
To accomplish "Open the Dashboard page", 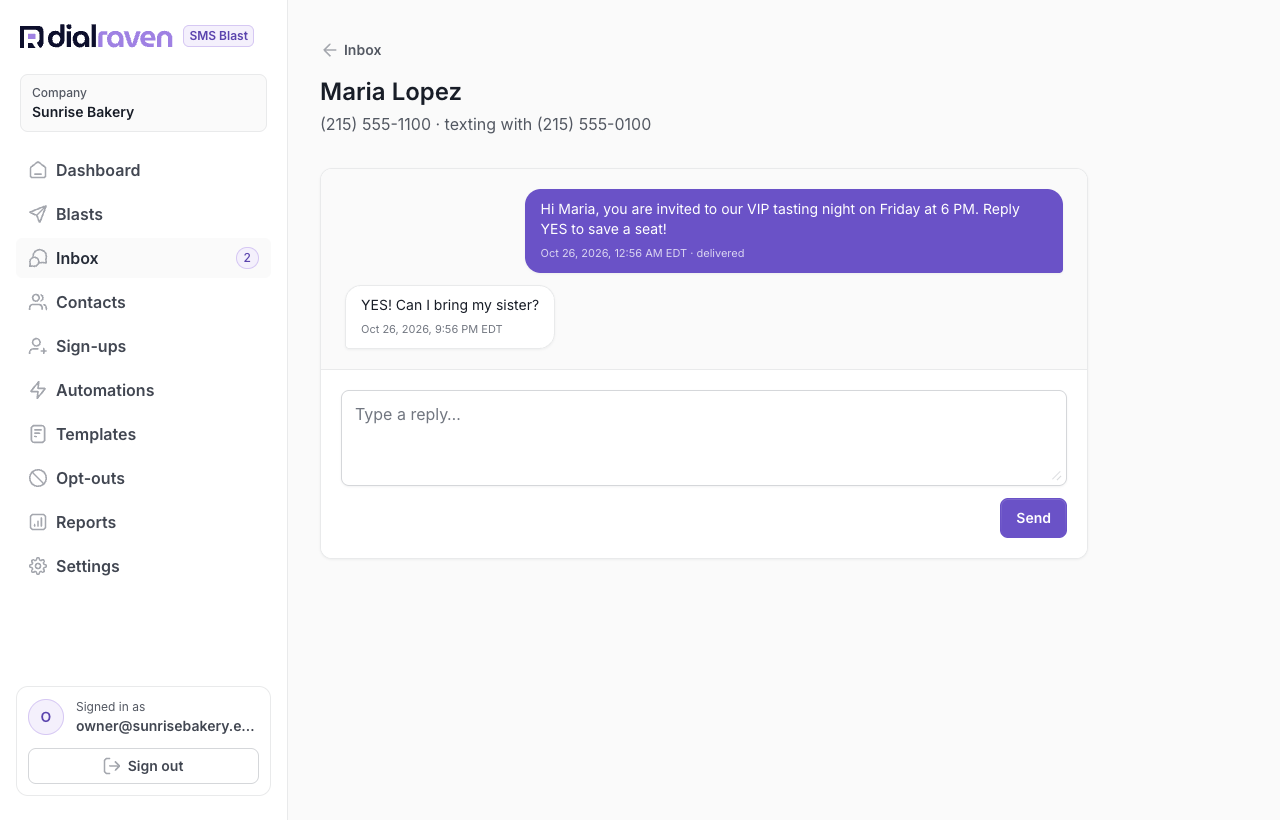I will click(x=143, y=170).
